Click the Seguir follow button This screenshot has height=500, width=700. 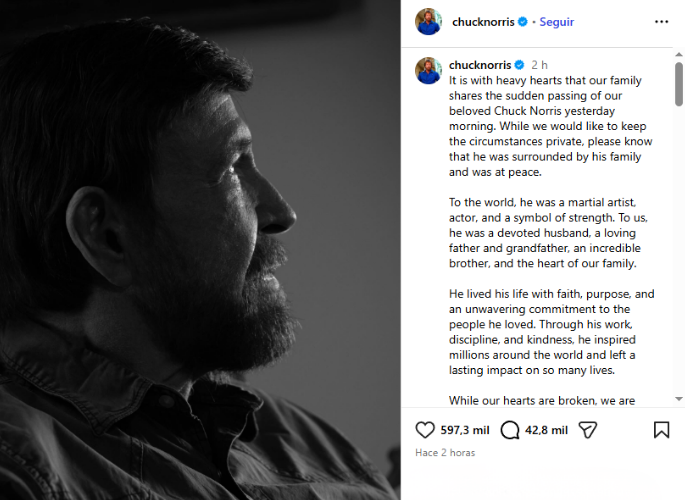556,21
